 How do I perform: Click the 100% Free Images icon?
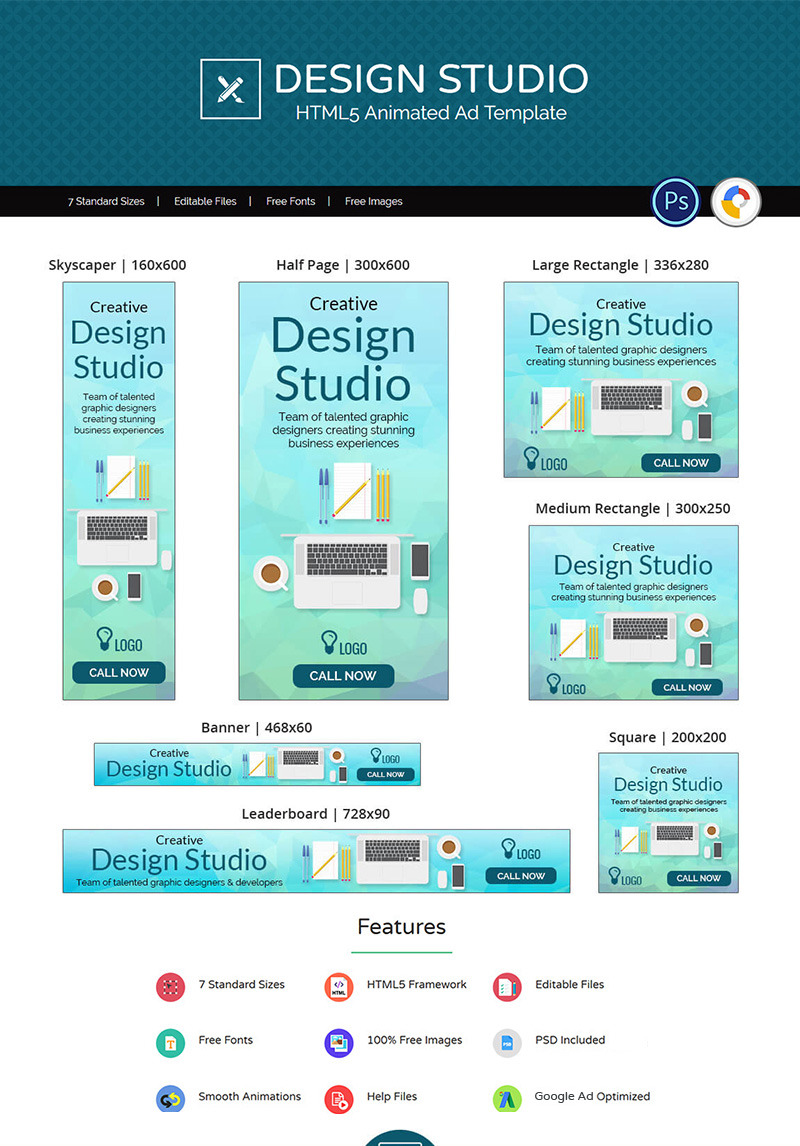(338, 1042)
